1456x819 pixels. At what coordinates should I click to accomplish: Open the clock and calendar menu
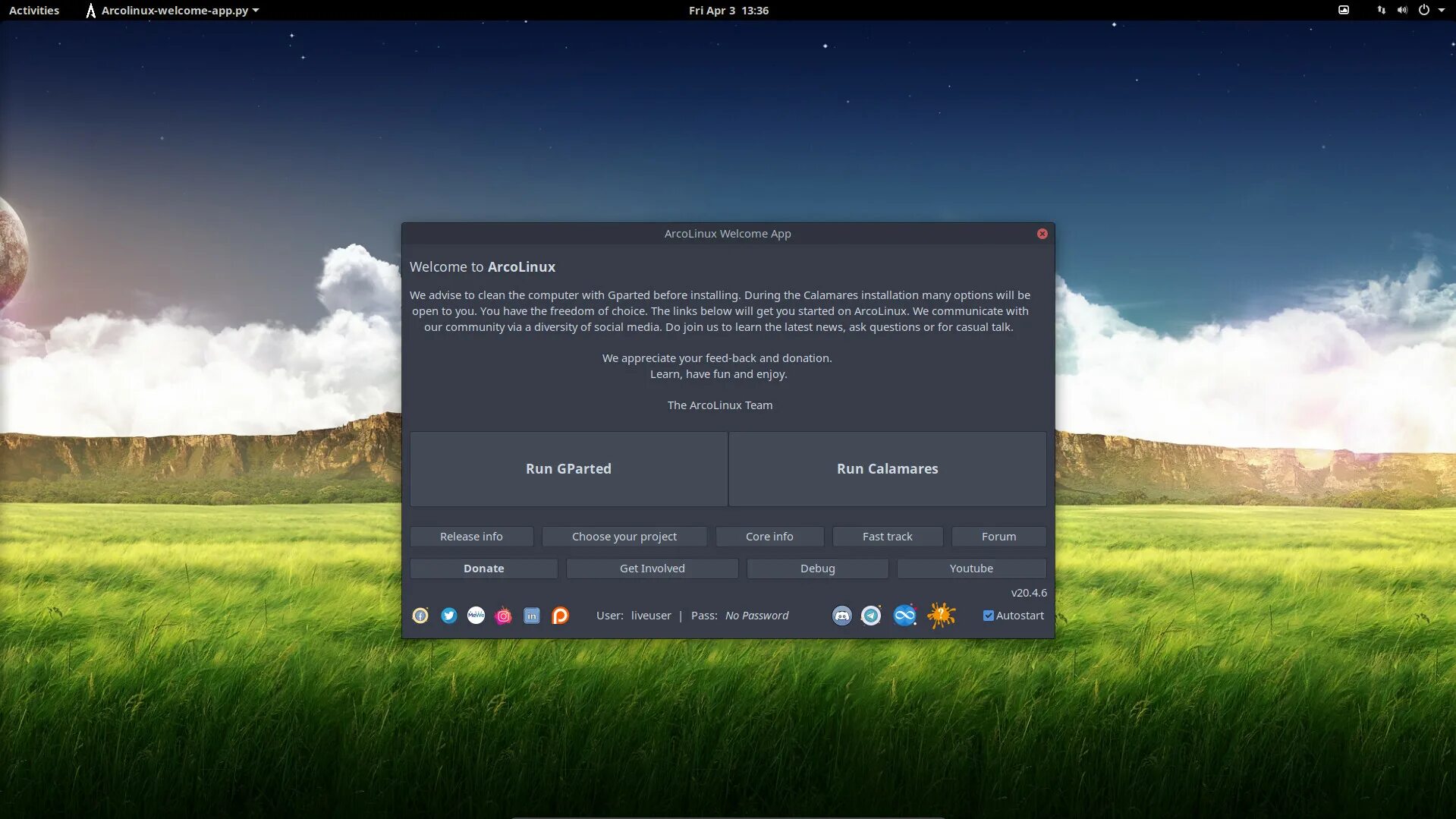728,11
